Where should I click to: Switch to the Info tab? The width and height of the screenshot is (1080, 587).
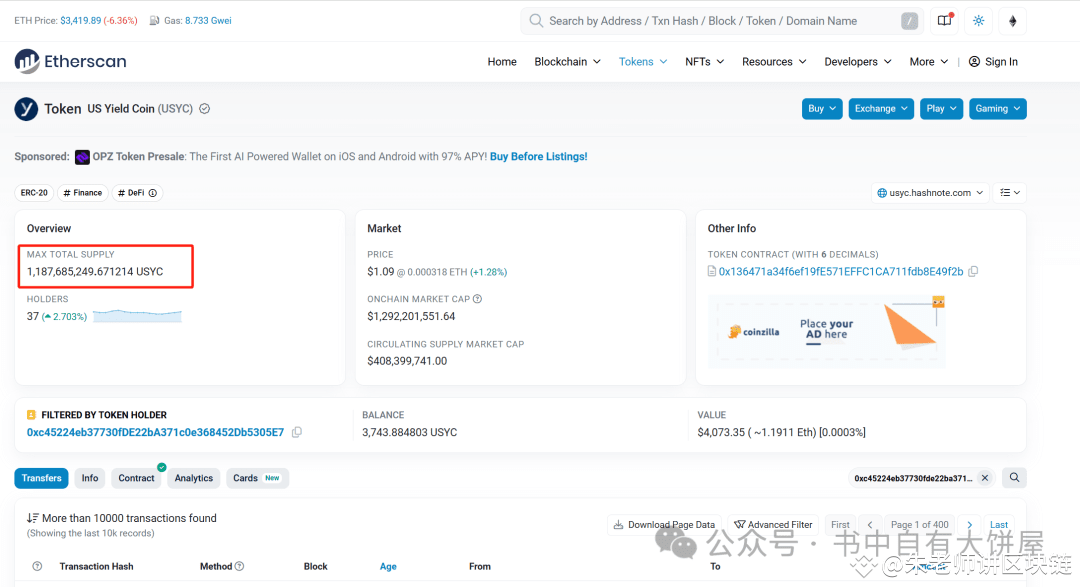tap(90, 478)
